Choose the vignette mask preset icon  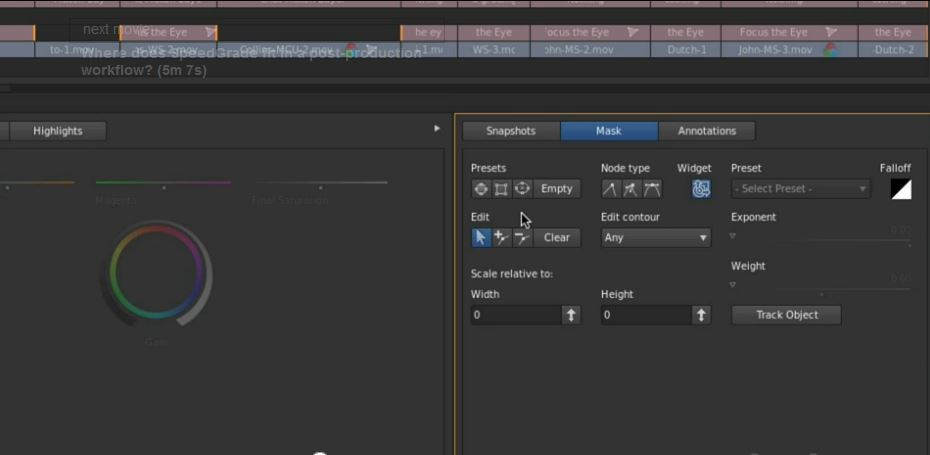click(x=522, y=189)
